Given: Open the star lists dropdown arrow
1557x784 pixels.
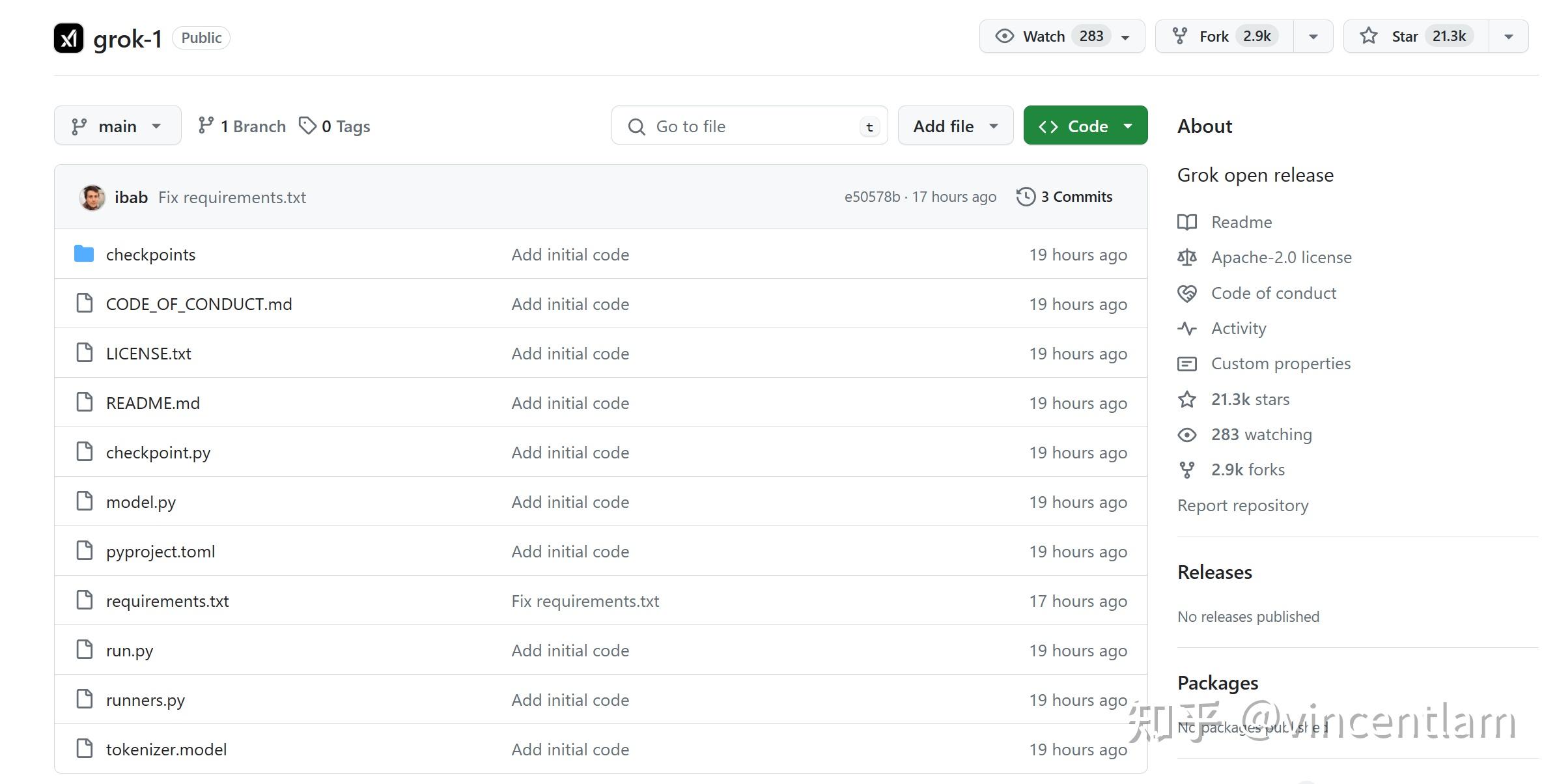Looking at the screenshot, I should 1508,36.
